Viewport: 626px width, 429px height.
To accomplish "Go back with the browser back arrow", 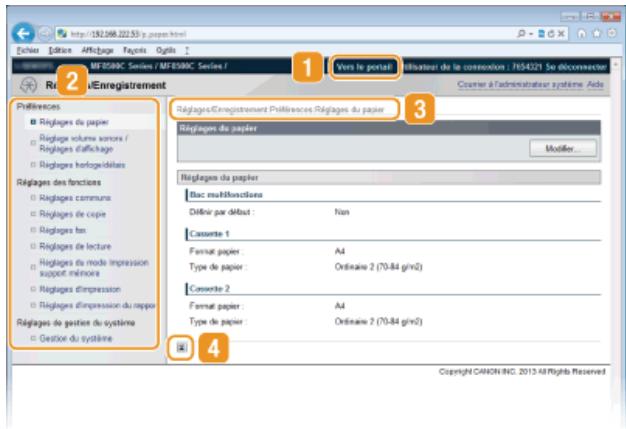I will pos(23,33).
